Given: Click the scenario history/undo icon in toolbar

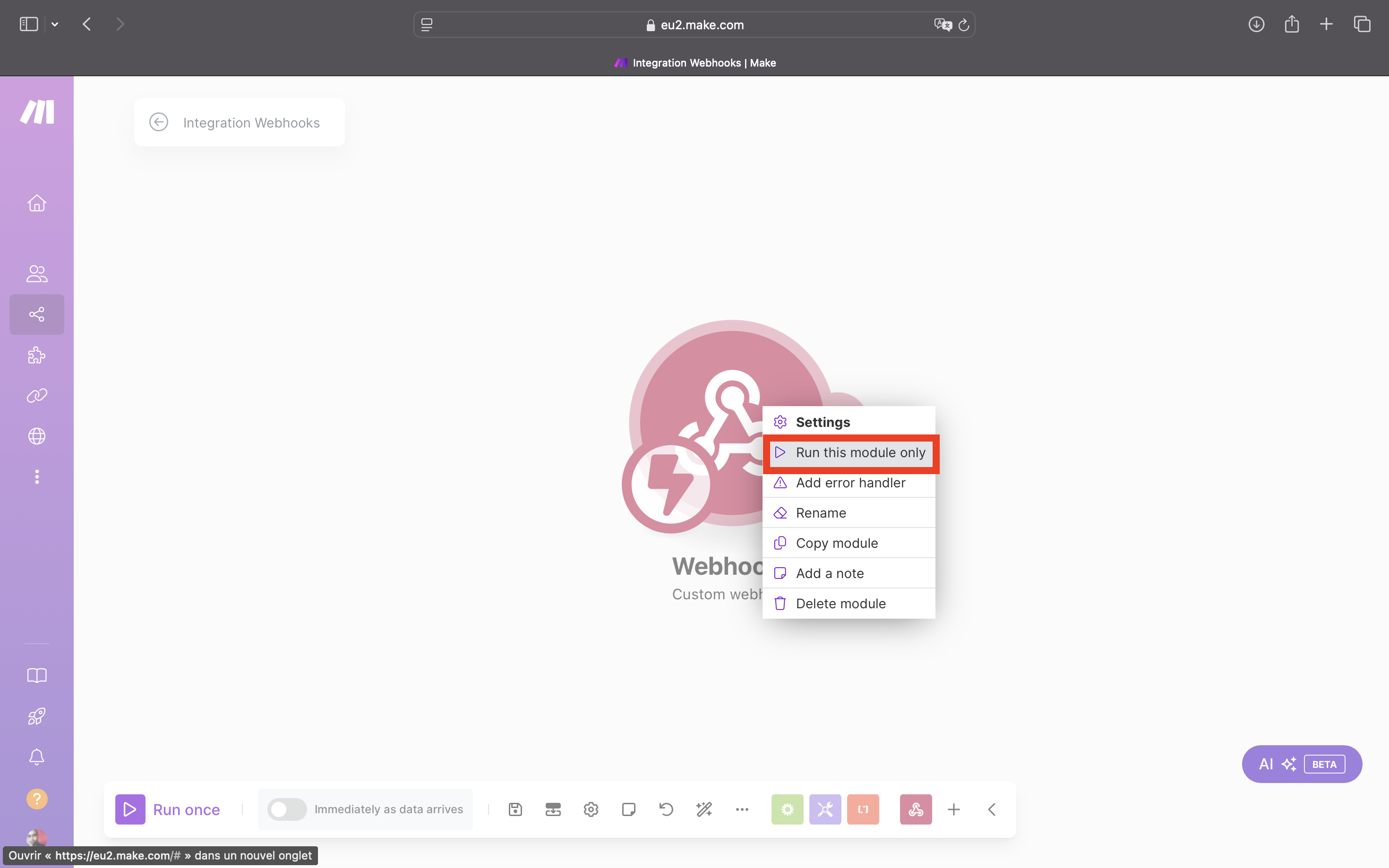Looking at the screenshot, I should [666, 809].
